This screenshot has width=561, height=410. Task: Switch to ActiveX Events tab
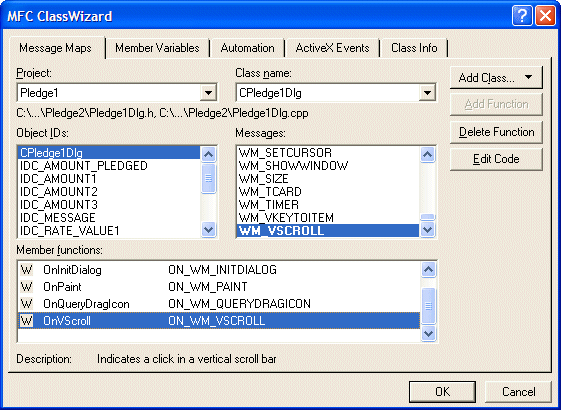point(332,48)
